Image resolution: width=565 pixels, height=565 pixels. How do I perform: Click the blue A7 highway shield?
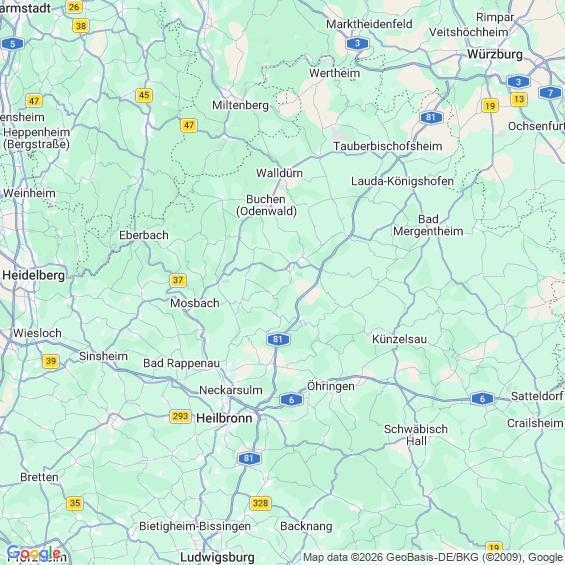tap(550, 93)
